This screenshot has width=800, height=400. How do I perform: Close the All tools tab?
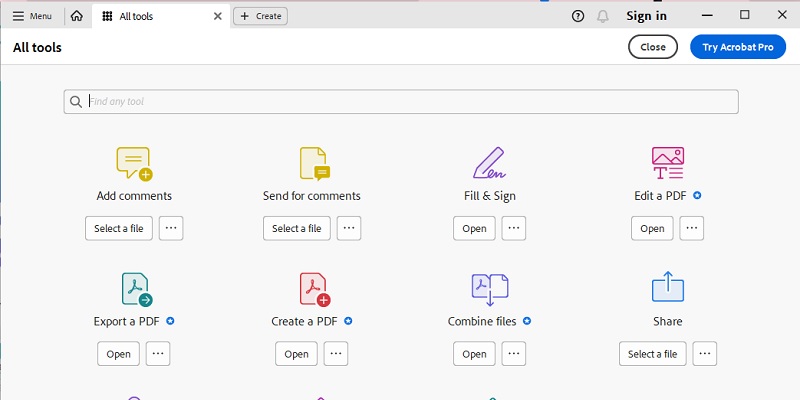pos(217,16)
